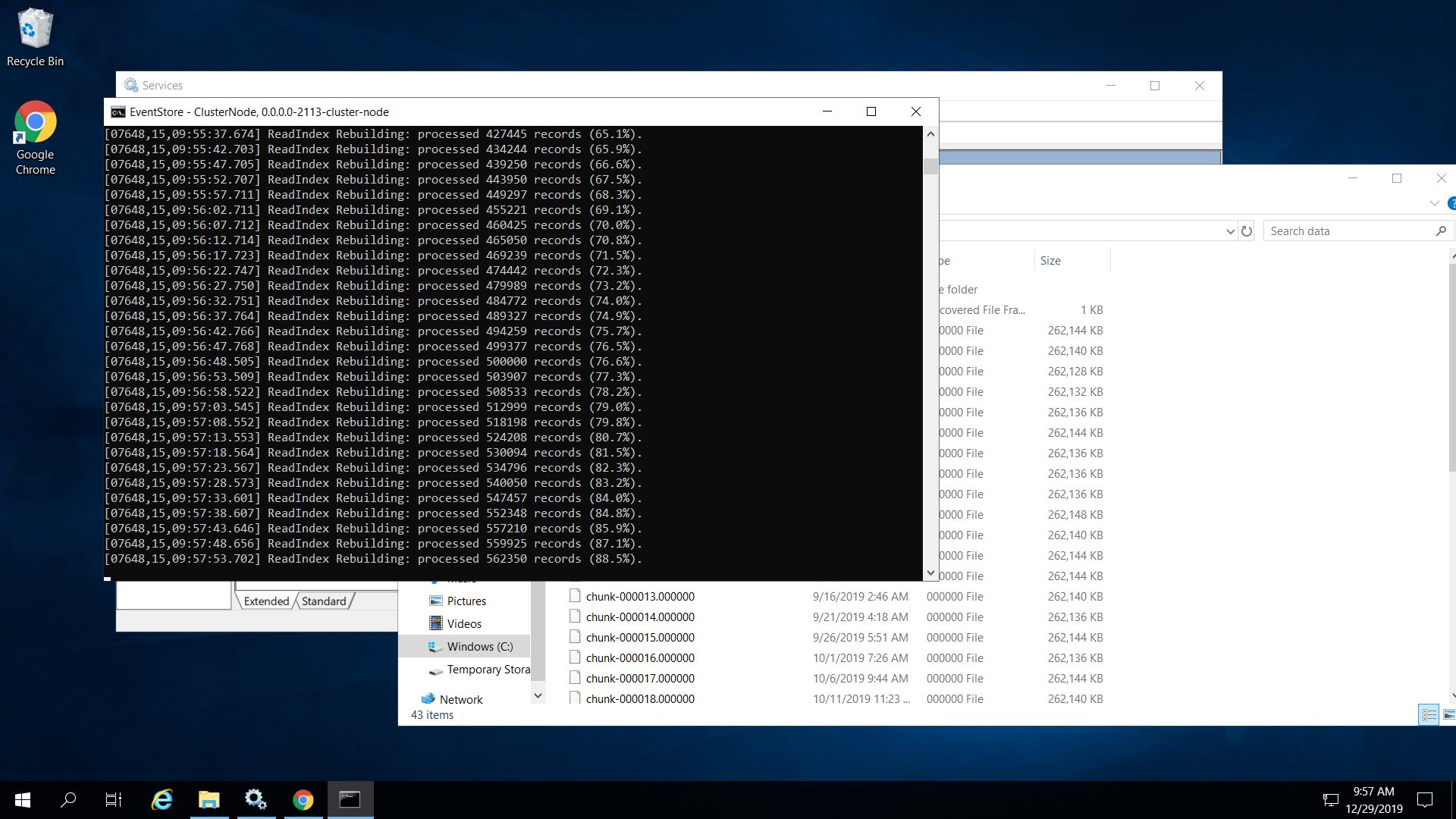Sort files by the Size column header

(1050, 261)
